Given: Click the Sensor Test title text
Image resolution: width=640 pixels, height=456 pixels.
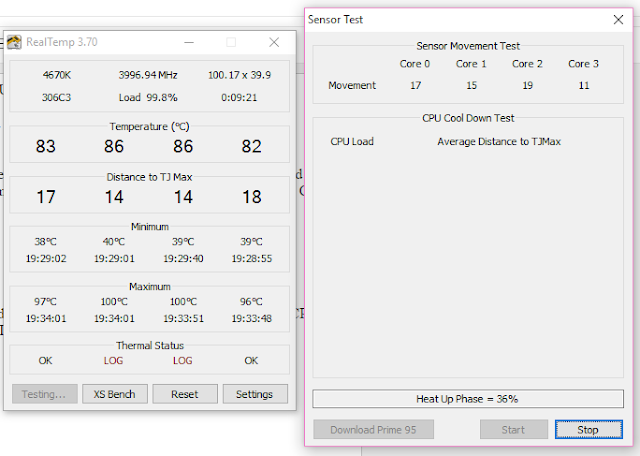Looking at the screenshot, I should [x=335, y=20].
